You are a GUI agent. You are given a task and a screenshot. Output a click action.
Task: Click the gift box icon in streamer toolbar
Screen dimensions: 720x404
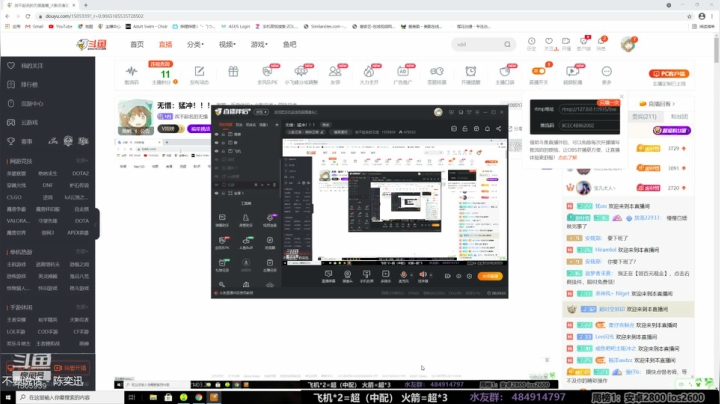233,71
